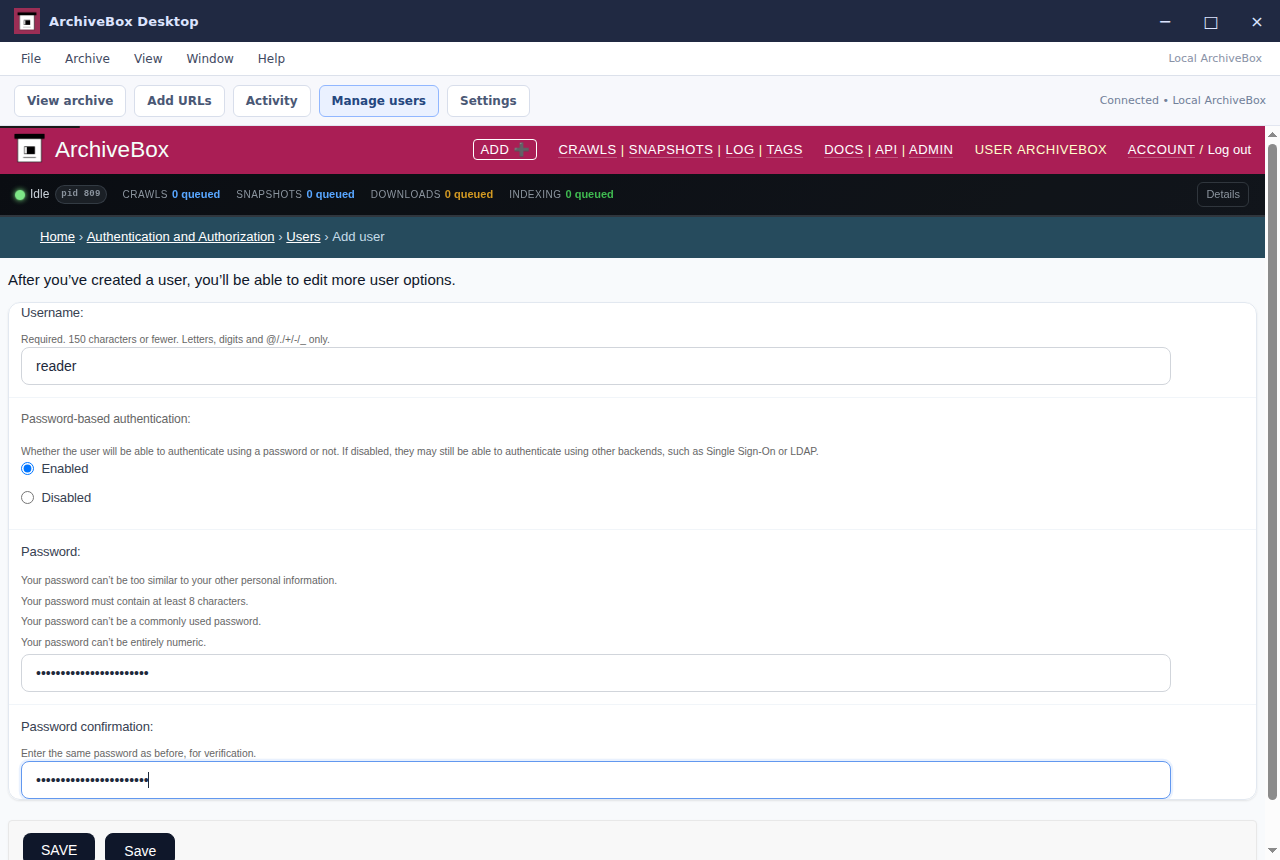Click the green Idle status indicator
This screenshot has width=1280, height=860.
tap(20, 194)
